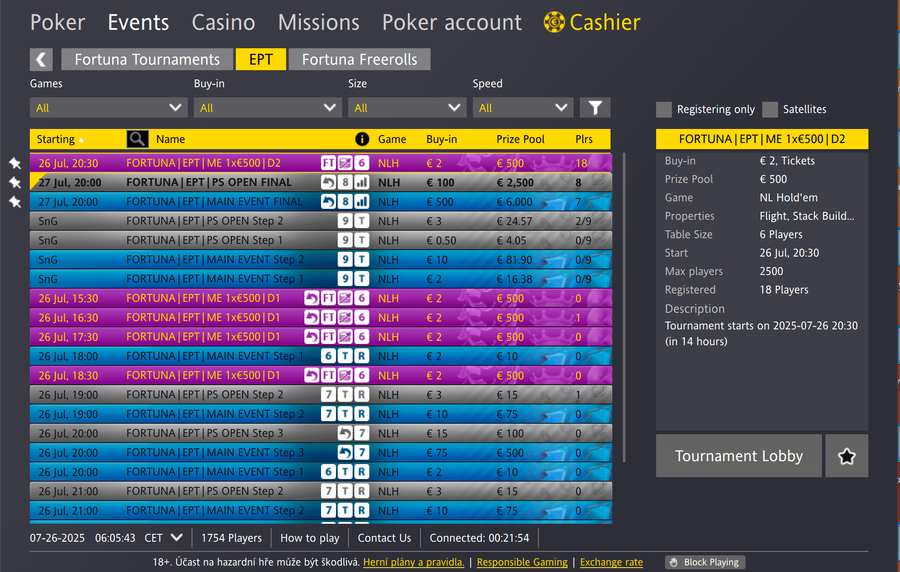This screenshot has width=900, height=572.
Task: Sort by the Prize Pool column header
Action: (x=520, y=139)
